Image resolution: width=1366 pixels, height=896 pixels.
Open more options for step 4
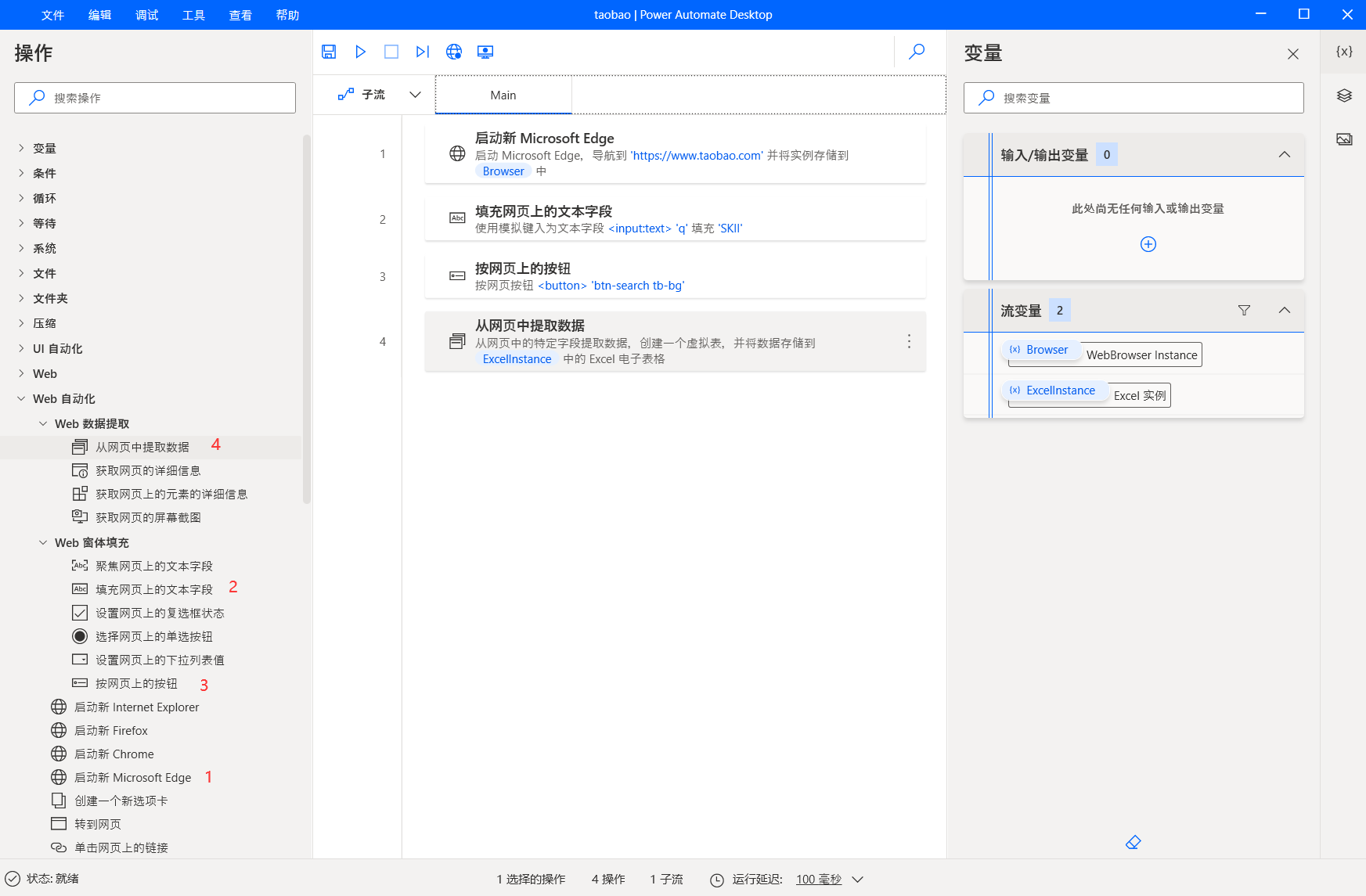coord(909,341)
